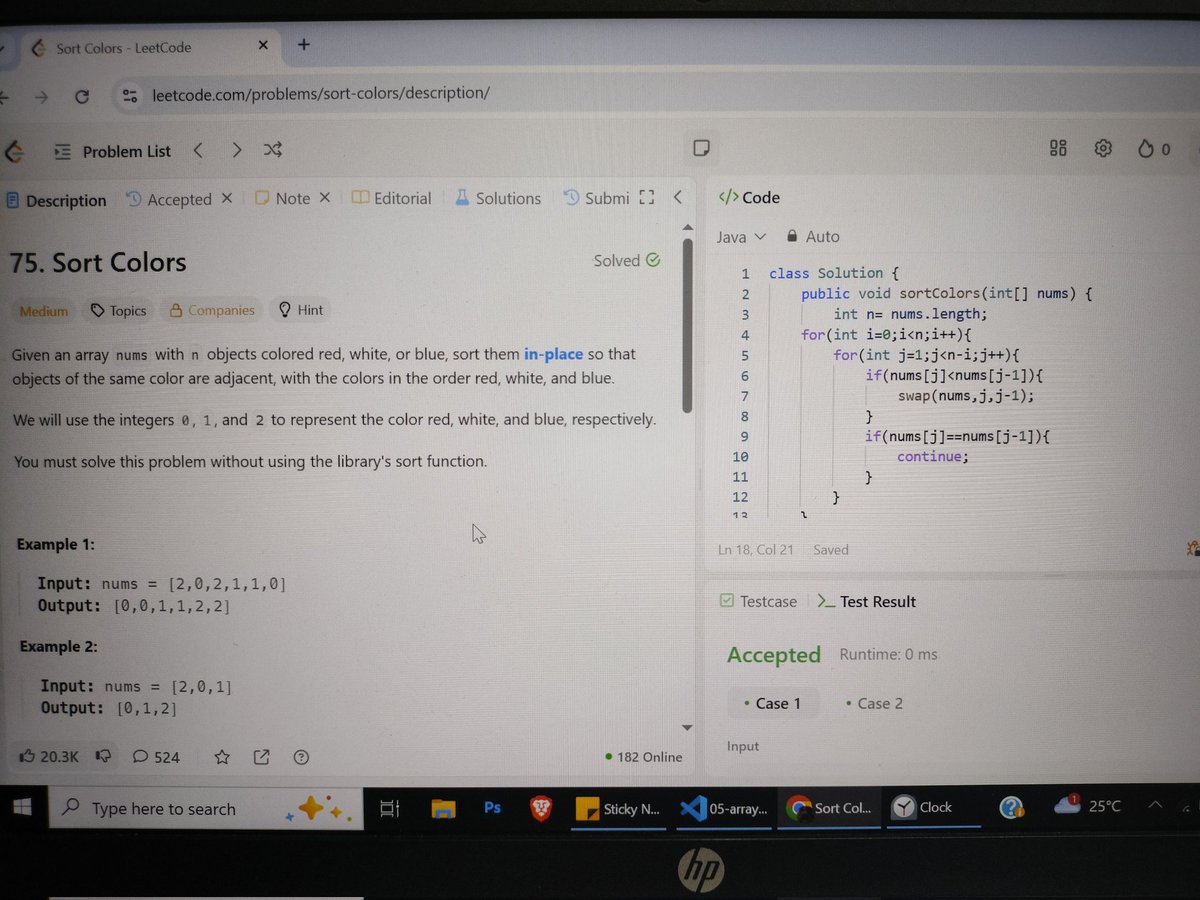Image resolution: width=1200 pixels, height=900 pixels.
Task: Open Photoshop from taskbar
Action: [x=492, y=807]
